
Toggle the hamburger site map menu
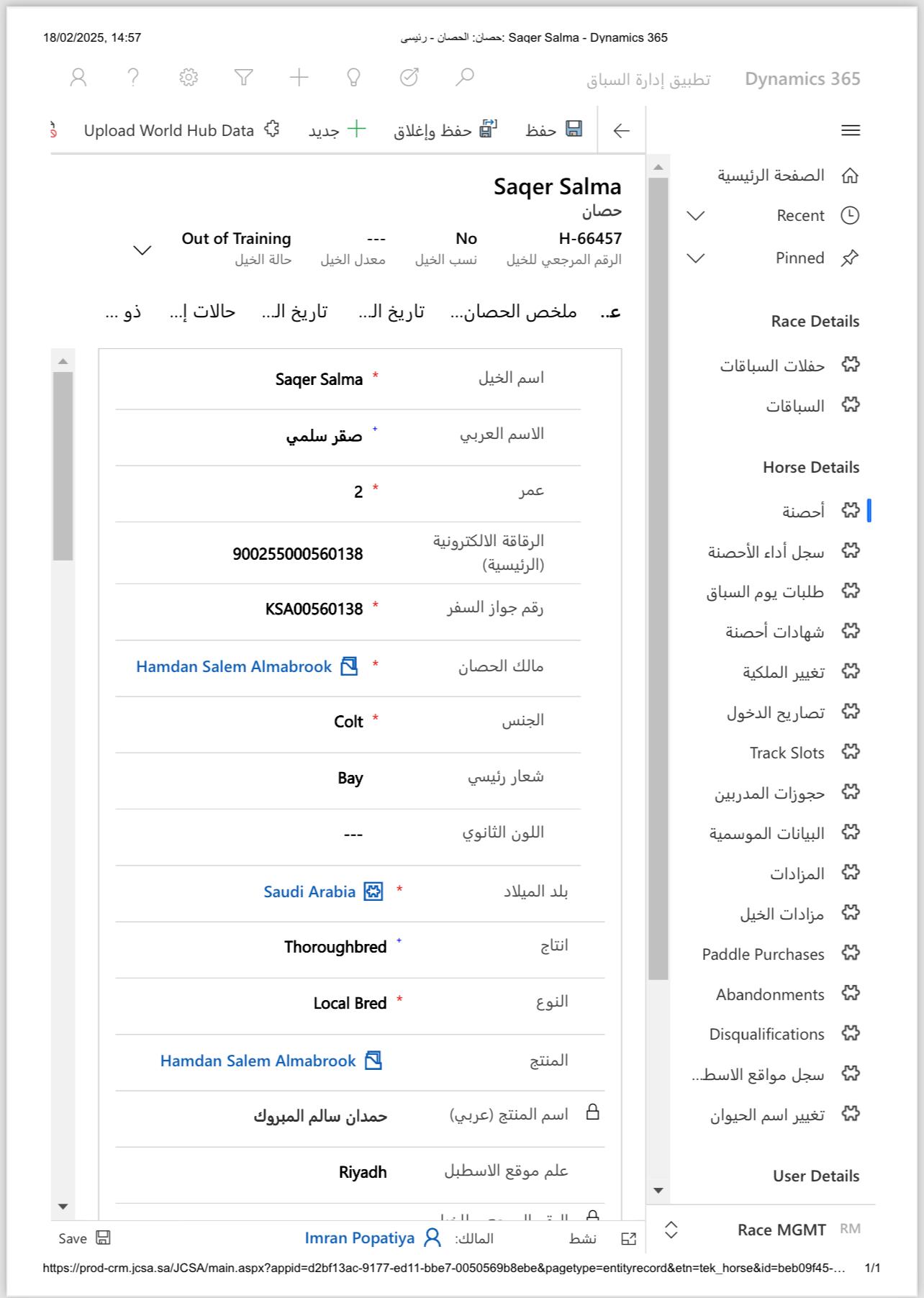(851, 130)
